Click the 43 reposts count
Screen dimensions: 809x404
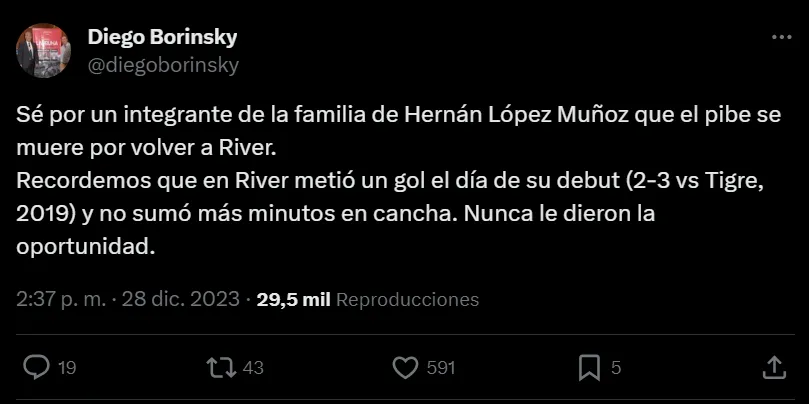(x=253, y=368)
